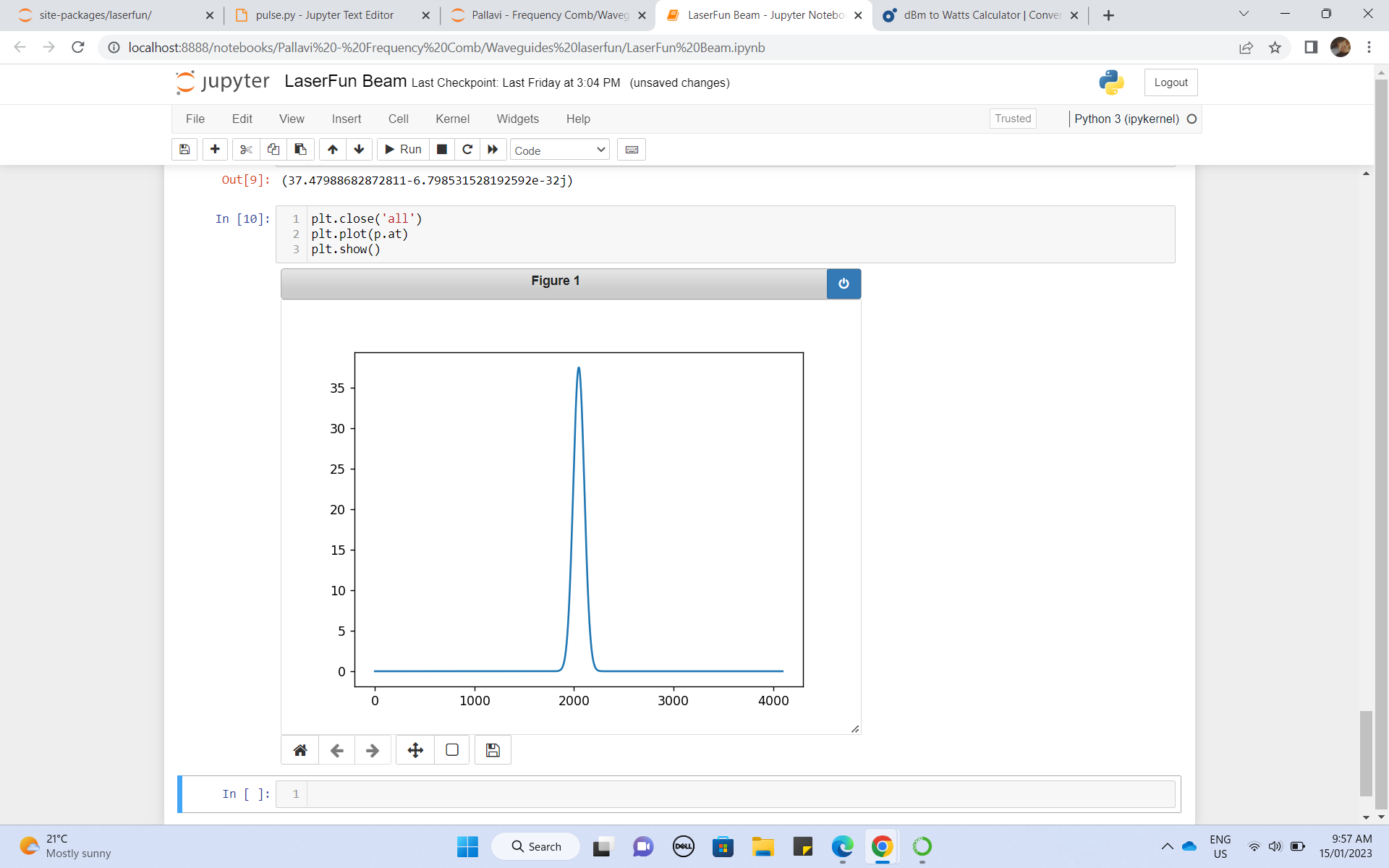Expand hidden system tray icons
1389x868 pixels.
click(1166, 846)
